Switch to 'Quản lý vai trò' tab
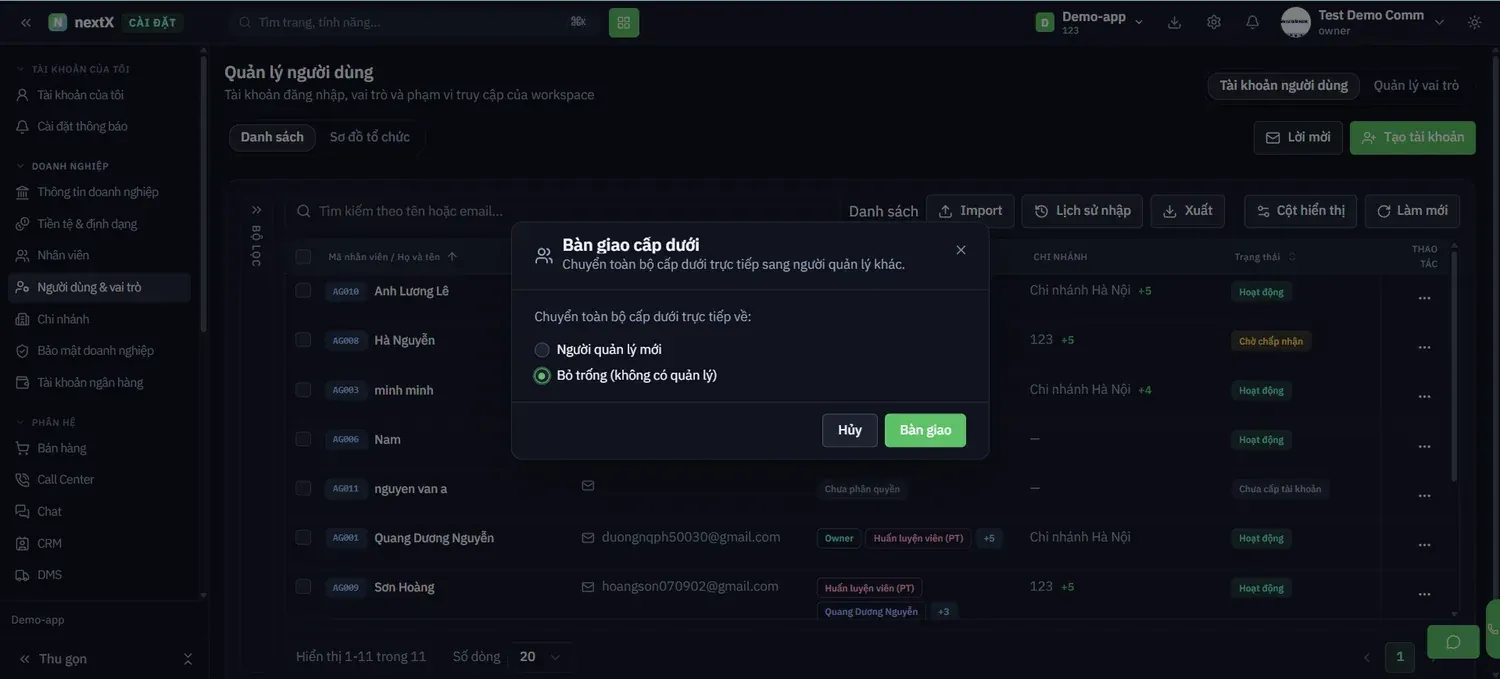The width and height of the screenshot is (1500, 679). 1416,86
